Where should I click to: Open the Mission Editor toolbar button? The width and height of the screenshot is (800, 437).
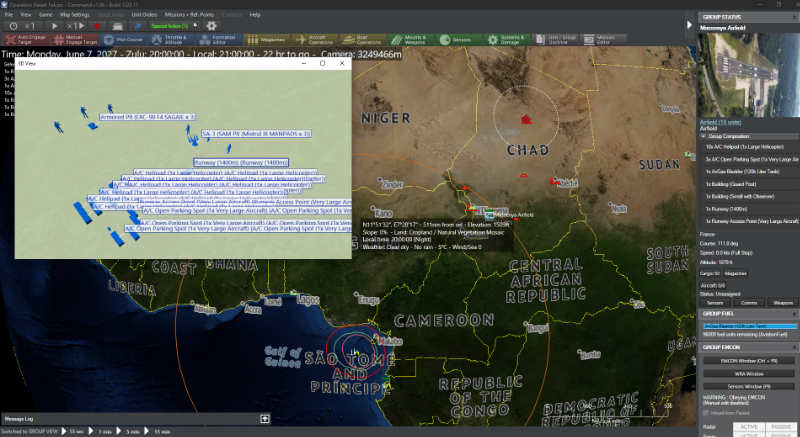pyautogui.click(x=604, y=40)
